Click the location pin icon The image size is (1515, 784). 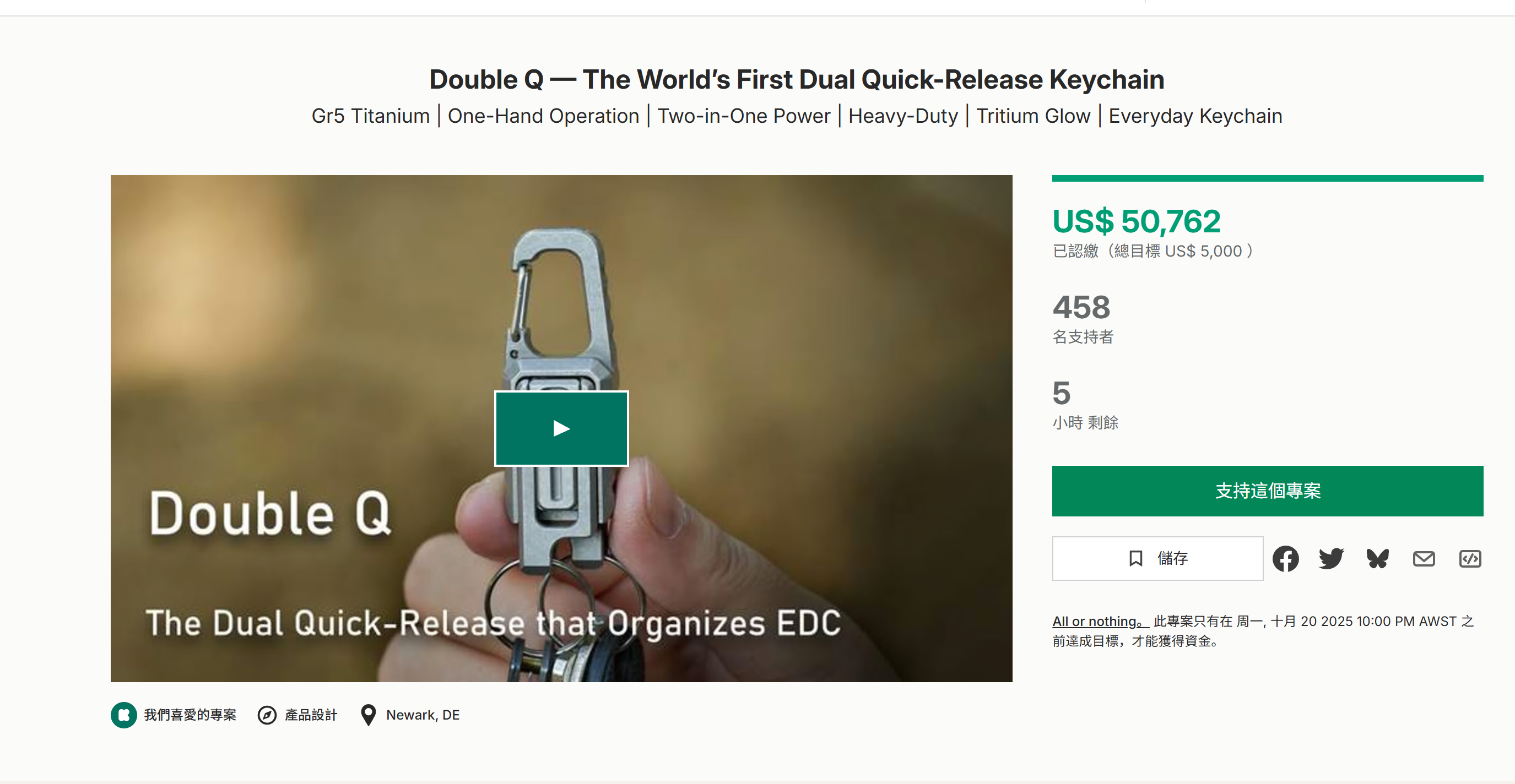368,715
